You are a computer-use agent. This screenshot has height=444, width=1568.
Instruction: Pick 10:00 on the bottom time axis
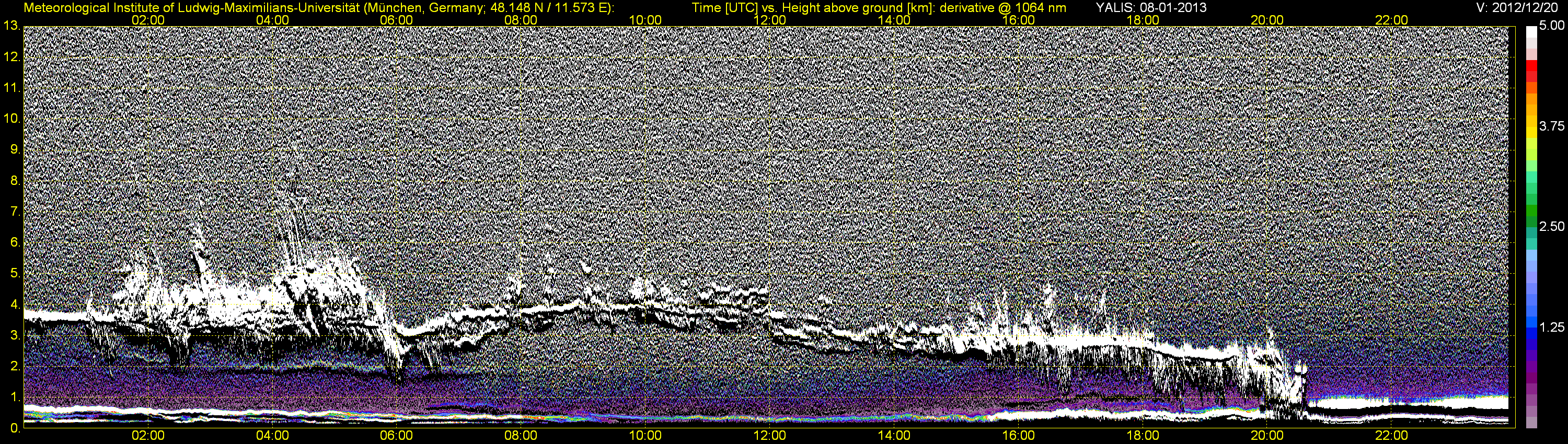coord(645,436)
